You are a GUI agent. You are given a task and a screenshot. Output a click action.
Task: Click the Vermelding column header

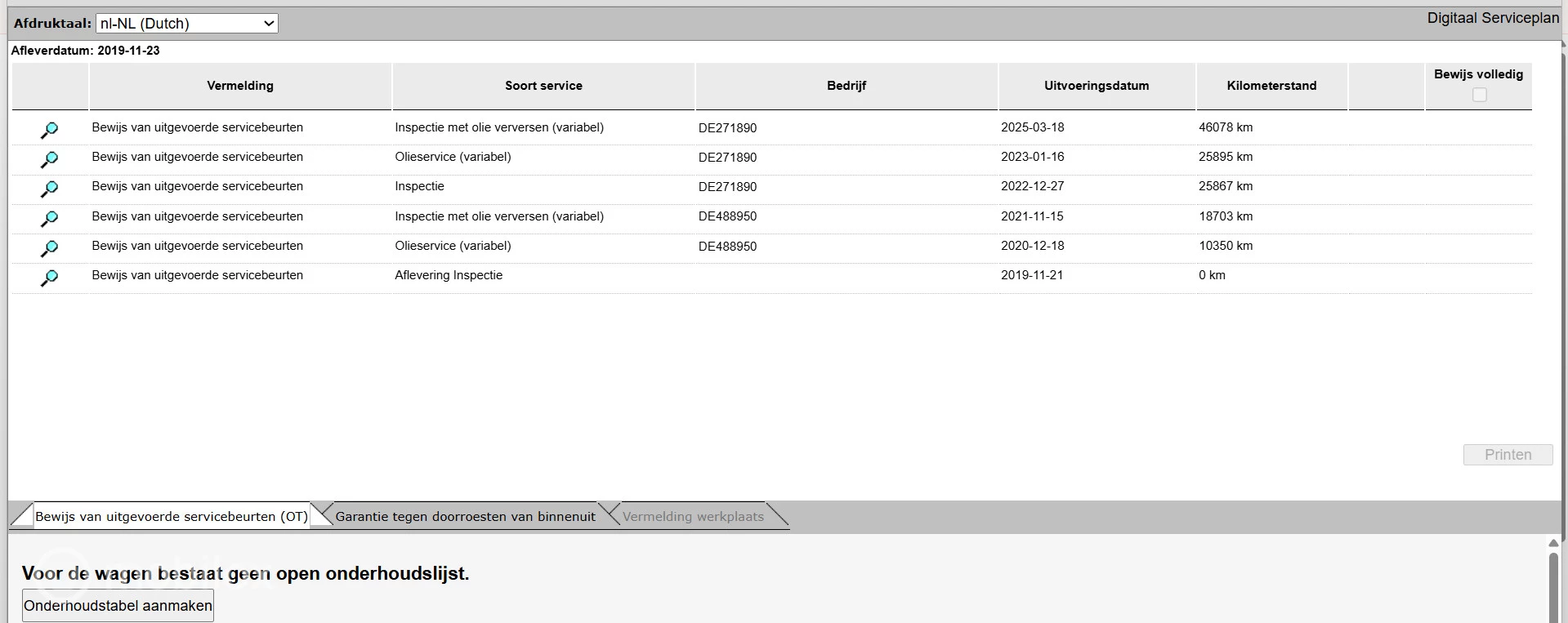(x=240, y=86)
